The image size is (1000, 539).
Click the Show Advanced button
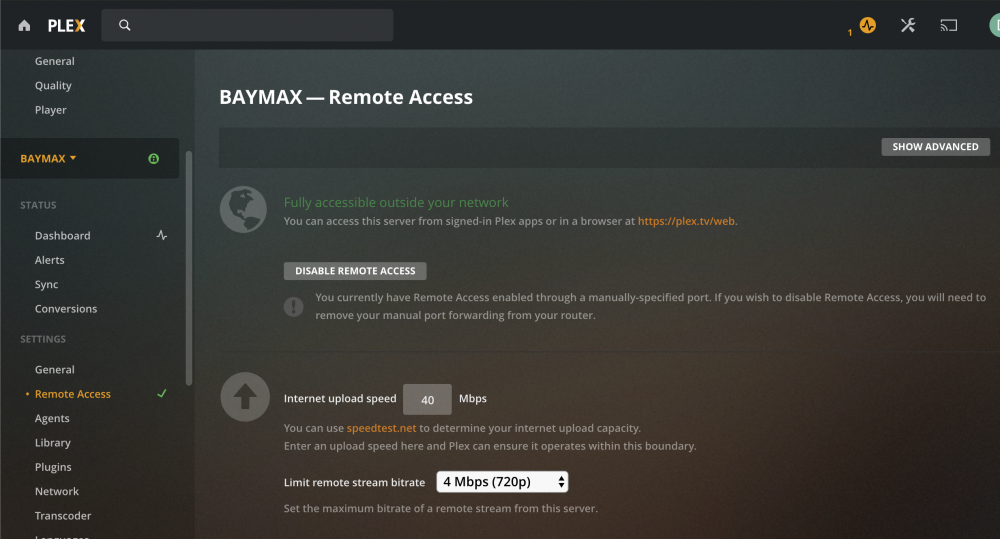[x=935, y=147]
